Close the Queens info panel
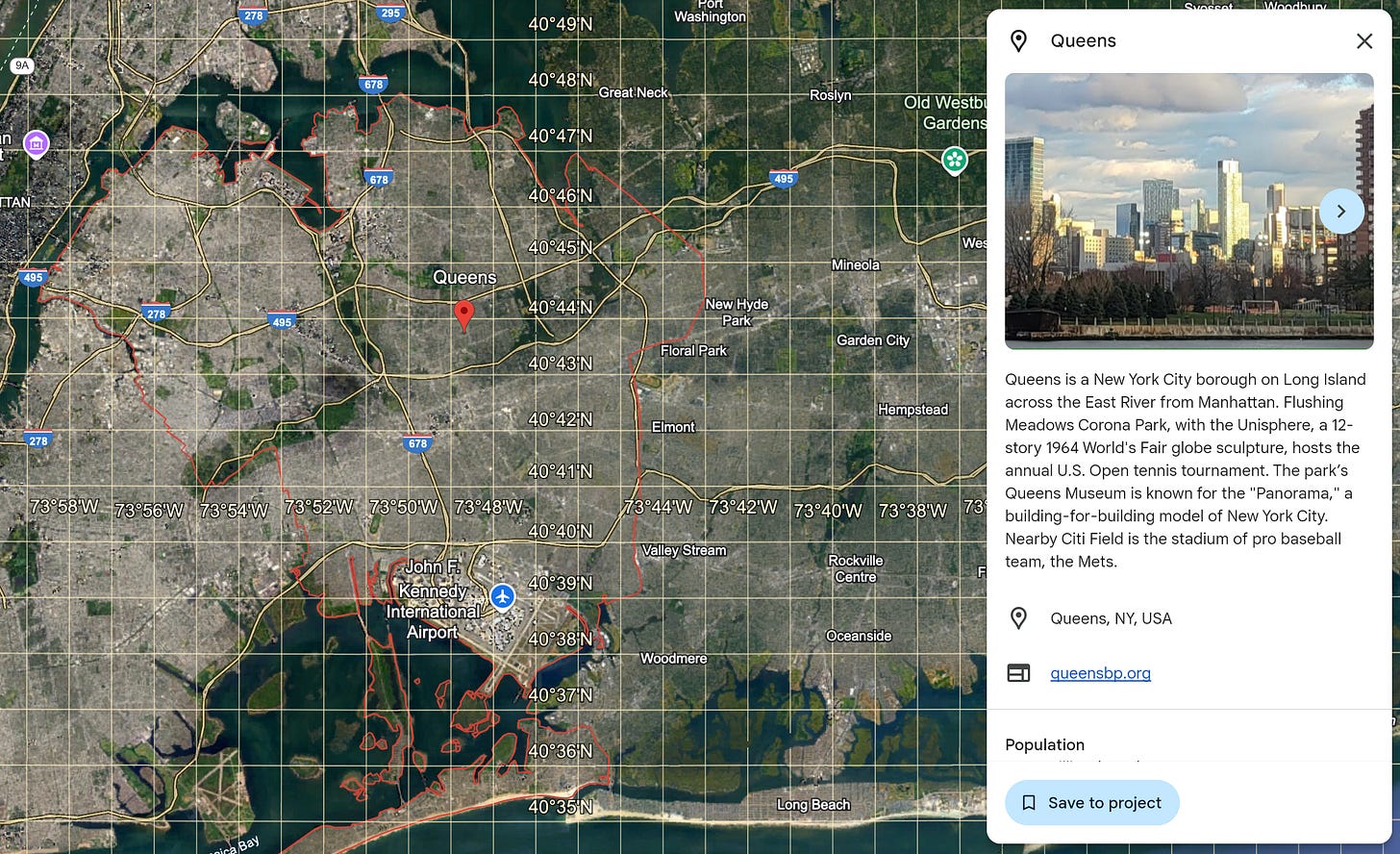 (1364, 40)
